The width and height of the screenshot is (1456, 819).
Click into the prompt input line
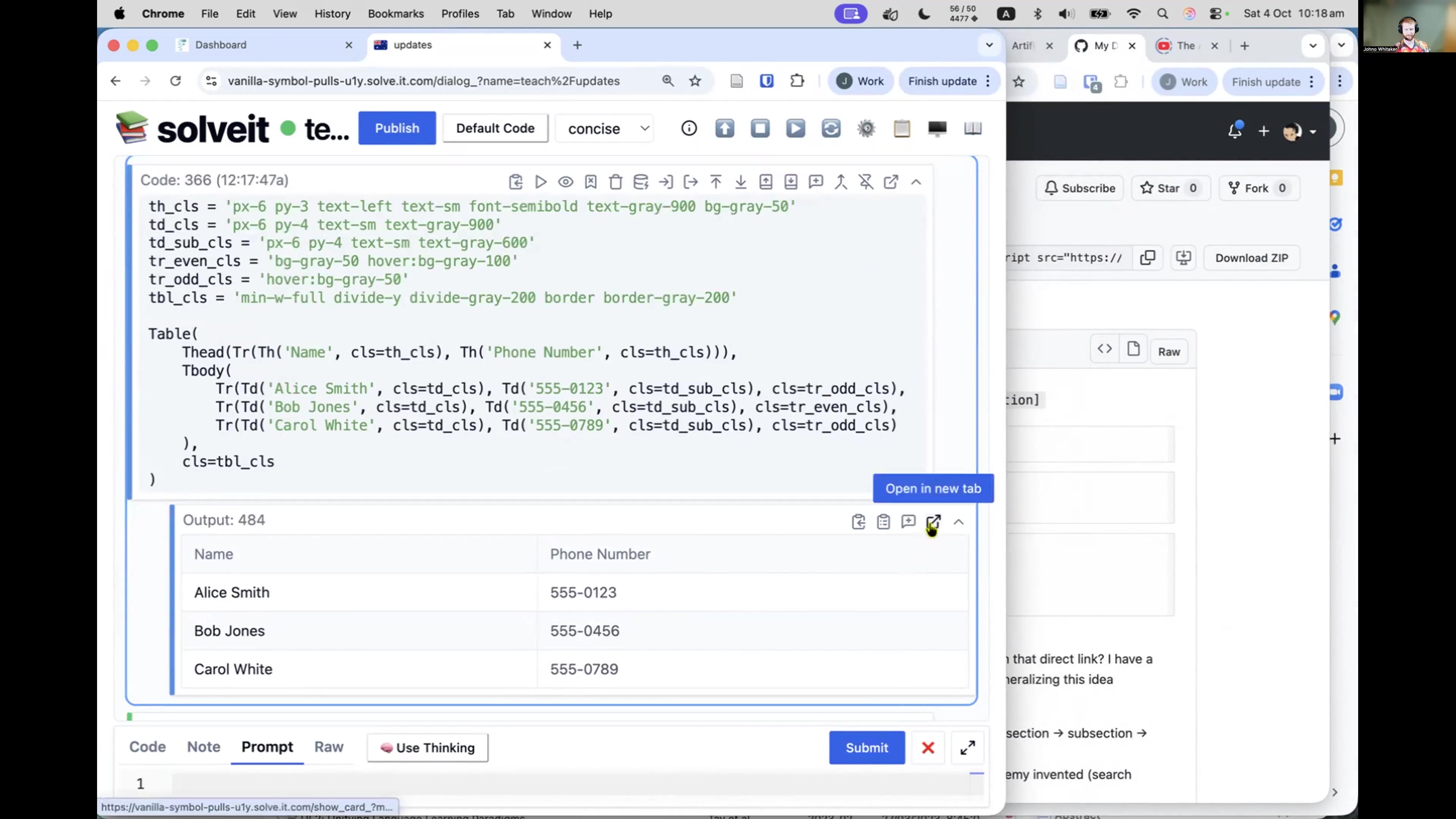(x=565, y=783)
